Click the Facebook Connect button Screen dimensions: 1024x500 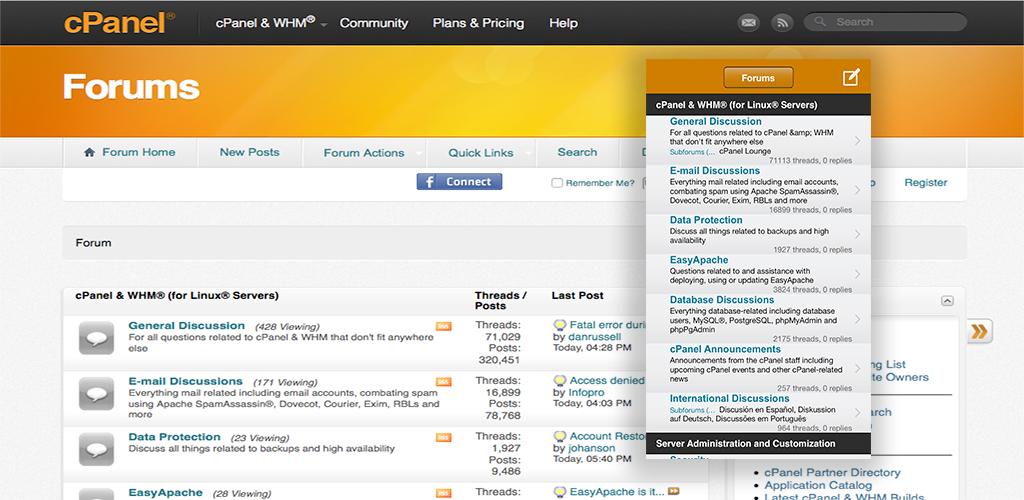point(459,181)
